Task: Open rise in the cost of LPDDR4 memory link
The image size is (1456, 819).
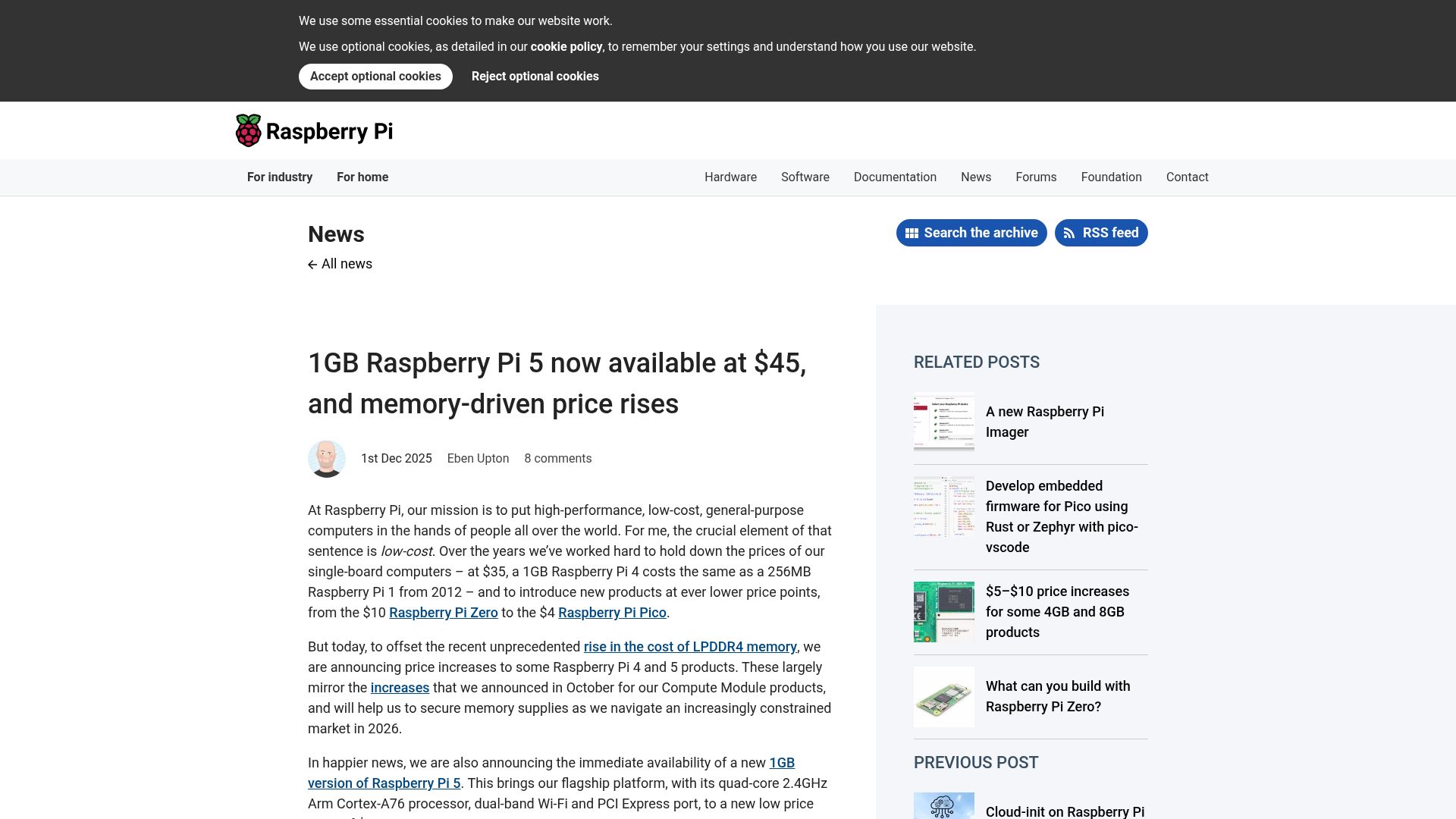Action: coord(690,647)
